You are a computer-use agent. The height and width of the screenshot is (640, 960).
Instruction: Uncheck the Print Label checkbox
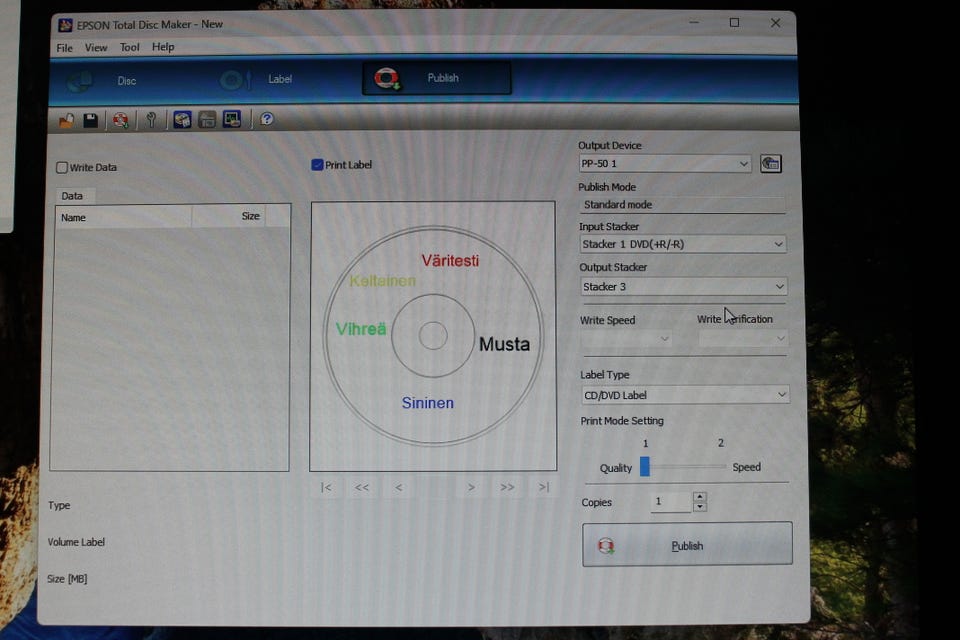coord(317,165)
